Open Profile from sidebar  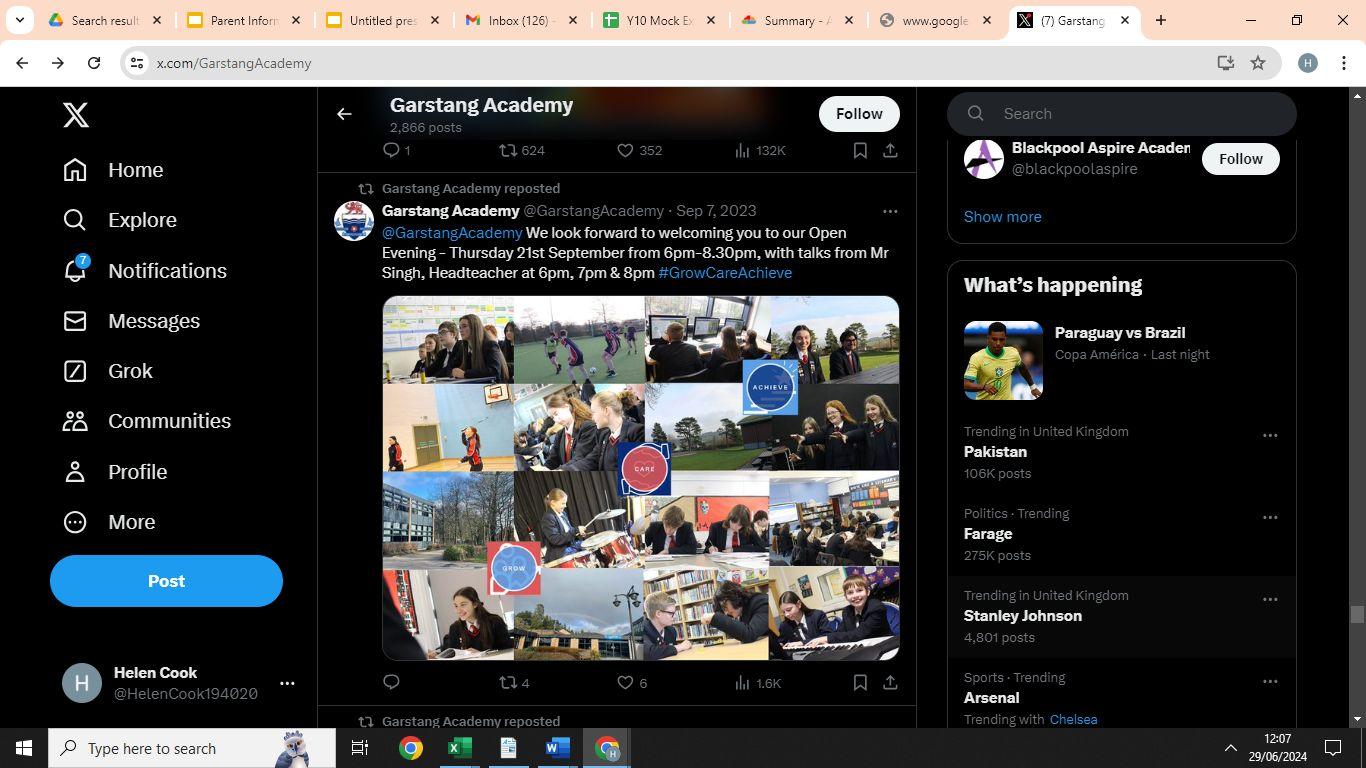pos(115,472)
